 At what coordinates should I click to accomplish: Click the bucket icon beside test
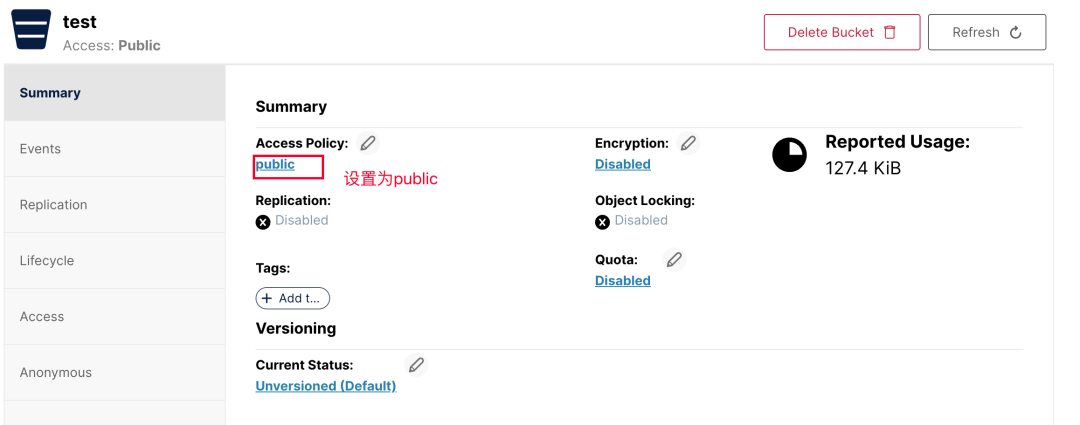tap(31, 30)
